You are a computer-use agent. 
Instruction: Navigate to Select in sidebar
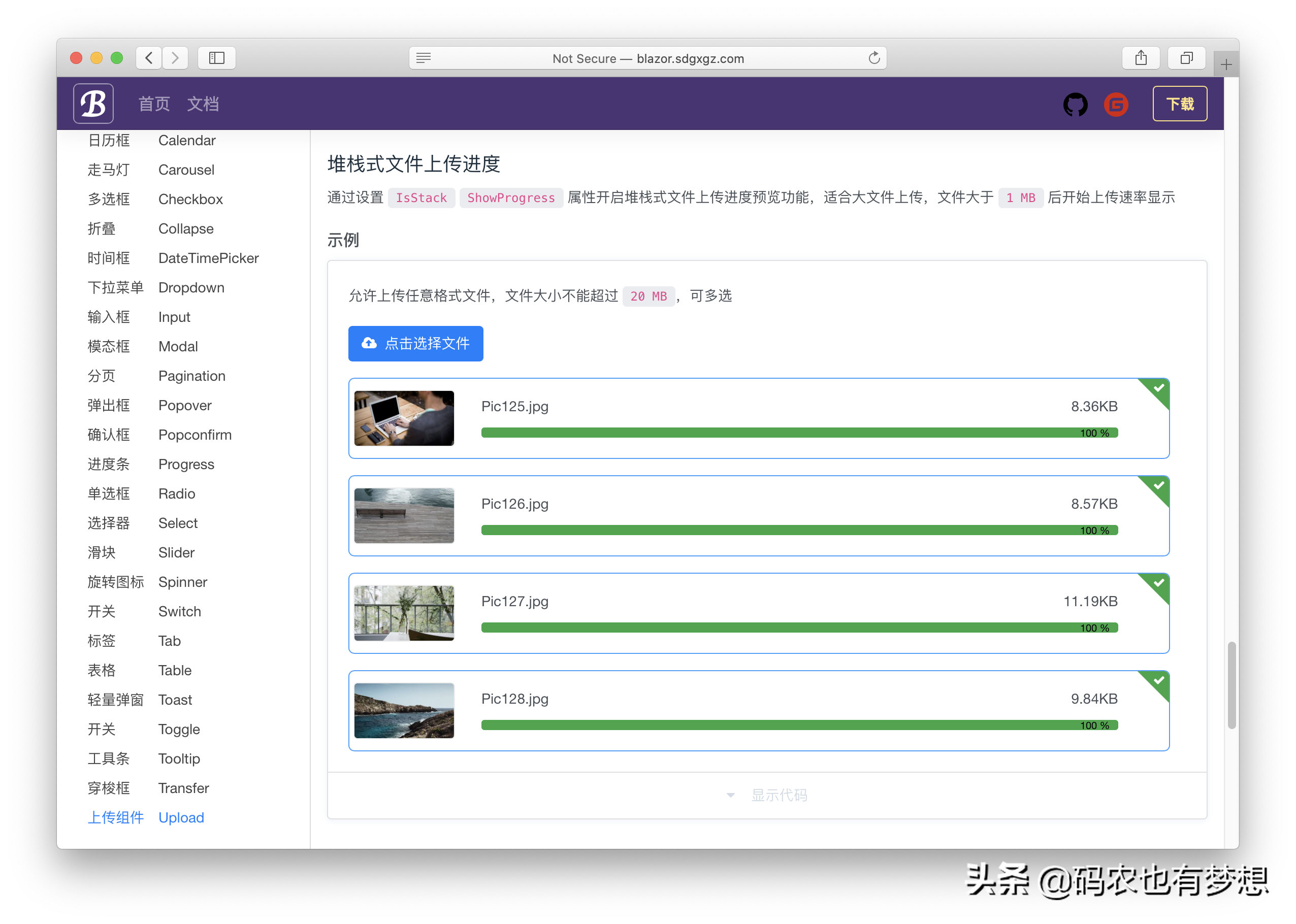click(178, 523)
